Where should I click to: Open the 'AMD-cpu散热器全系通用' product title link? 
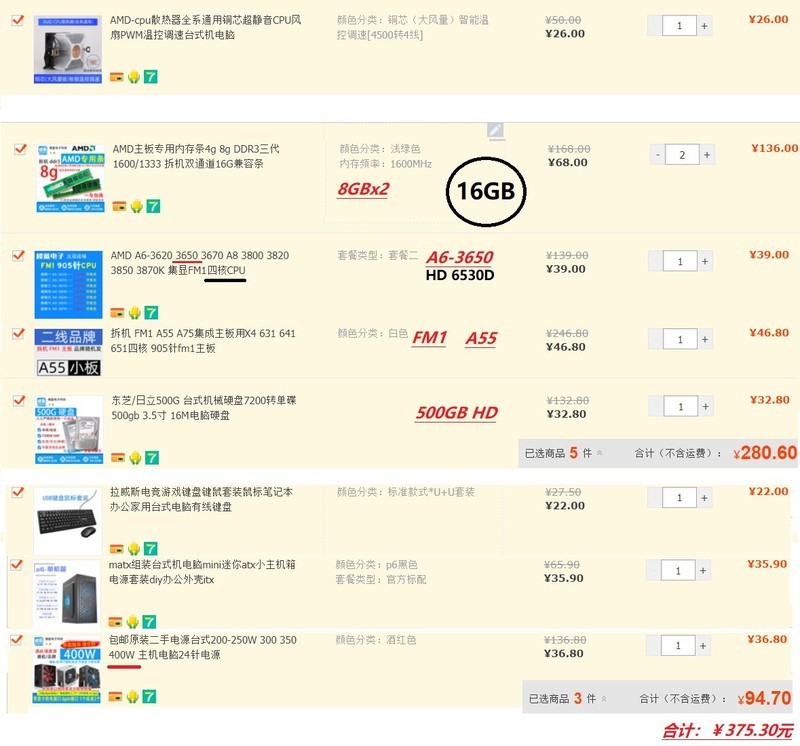click(x=205, y=28)
